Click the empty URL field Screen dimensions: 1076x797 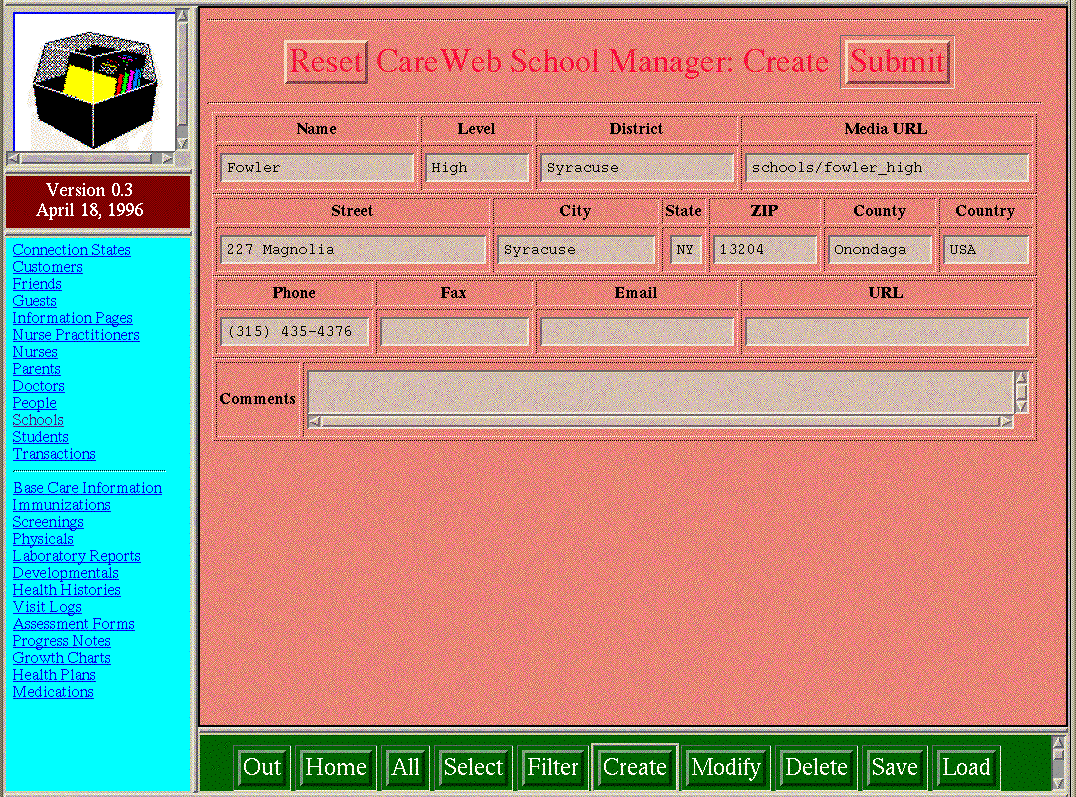click(887, 332)
